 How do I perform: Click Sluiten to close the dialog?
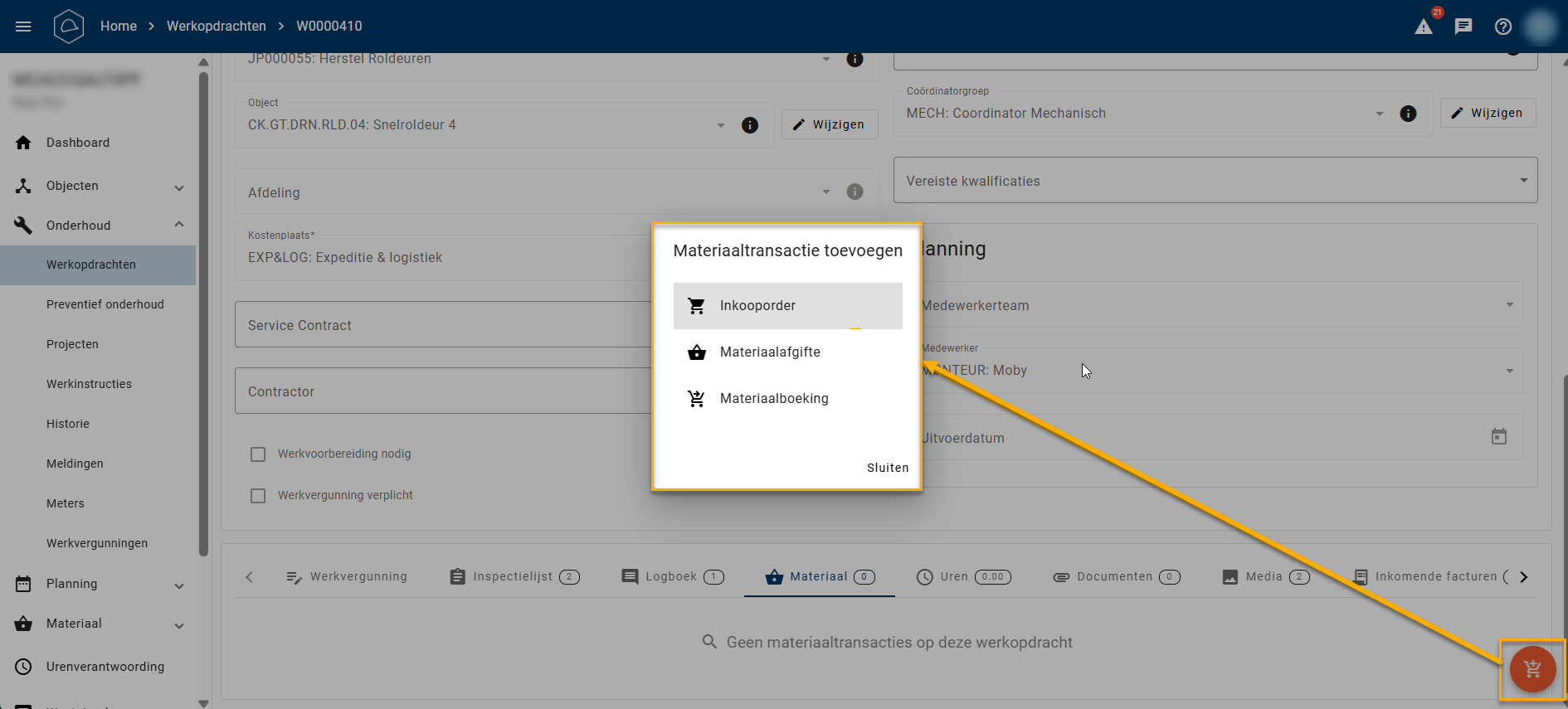tap(887, 468)
